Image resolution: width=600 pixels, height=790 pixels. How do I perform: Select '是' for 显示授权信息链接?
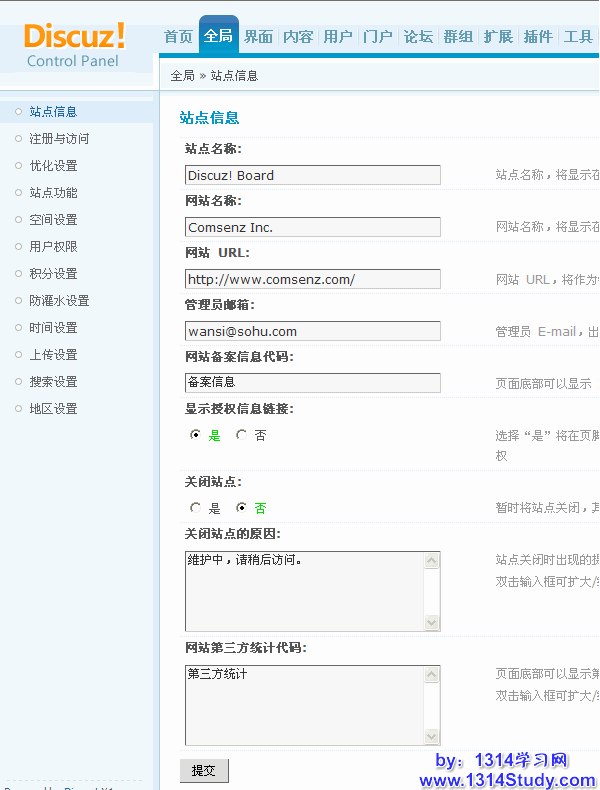pos(195,436)
